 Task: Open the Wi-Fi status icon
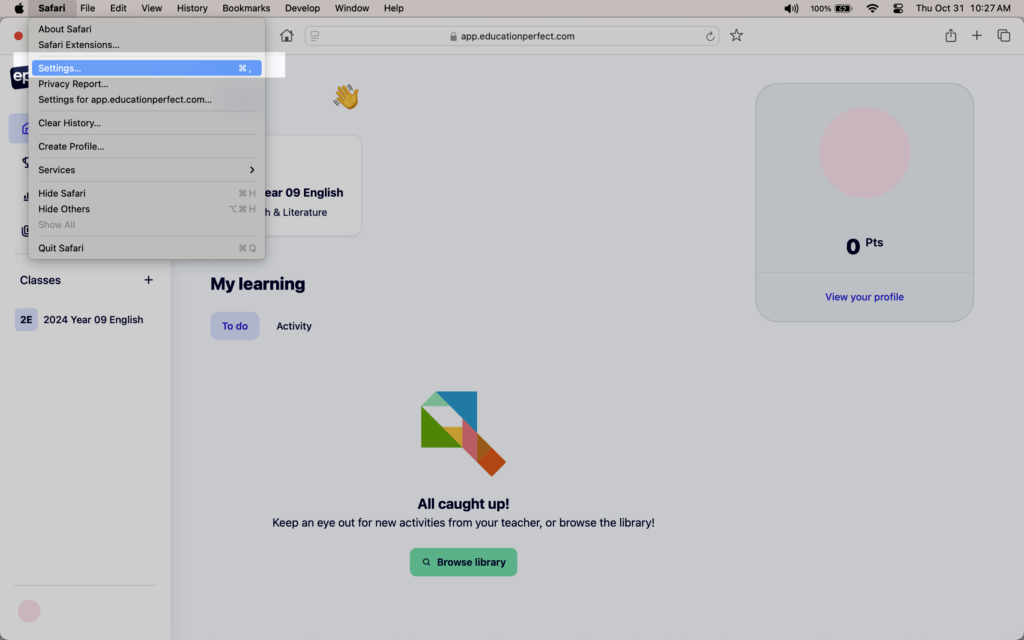click(872, 8)
